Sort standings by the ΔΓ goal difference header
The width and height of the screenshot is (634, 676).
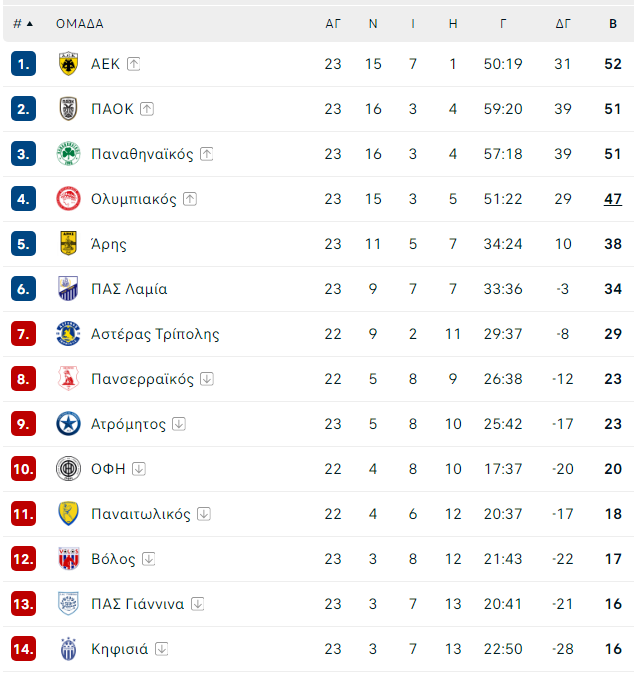click(563, 23)
